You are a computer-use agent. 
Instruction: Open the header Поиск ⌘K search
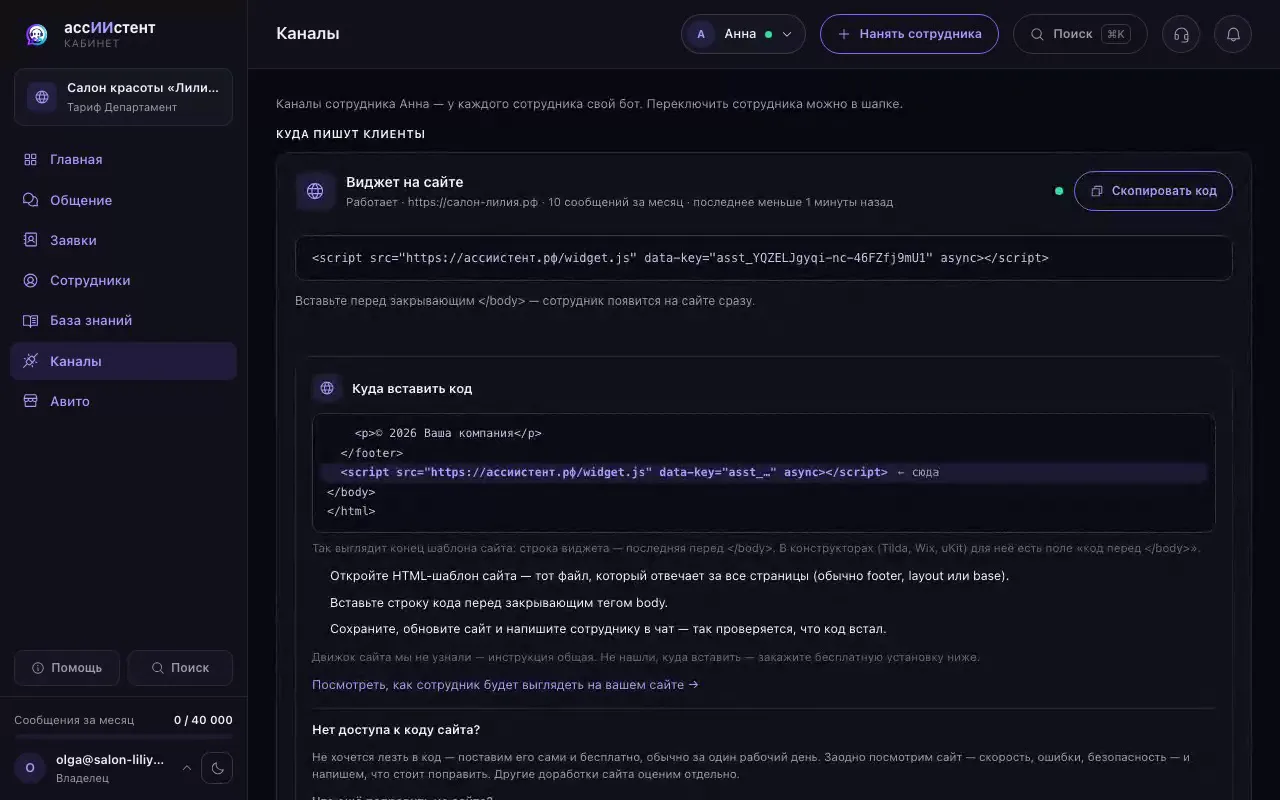(1080, 34)
